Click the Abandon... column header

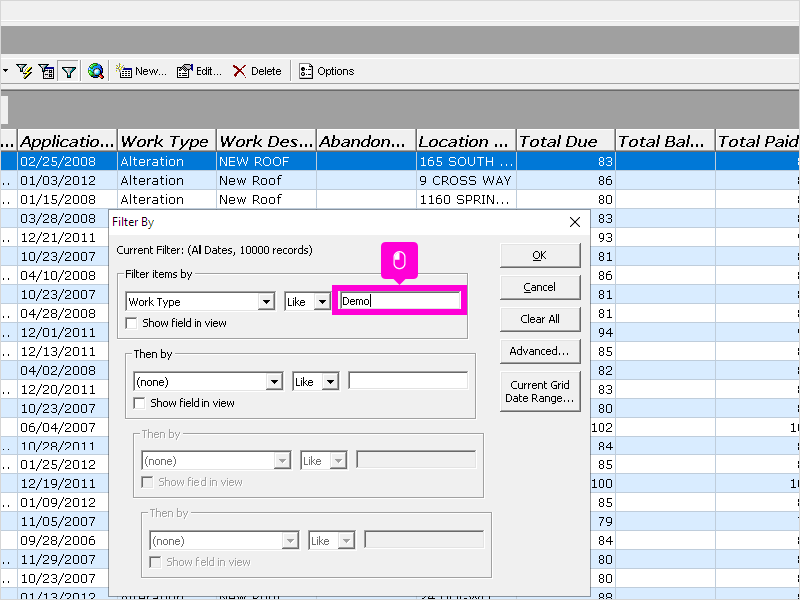point(366,141)
